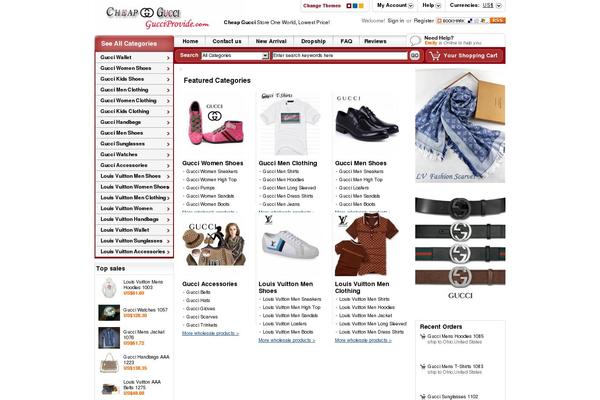This screenshot has width=600, height=400.
Task: Click Louis Vuitton Mens Hoodies 1003 thumbnail
Action: tap(109, 288)
